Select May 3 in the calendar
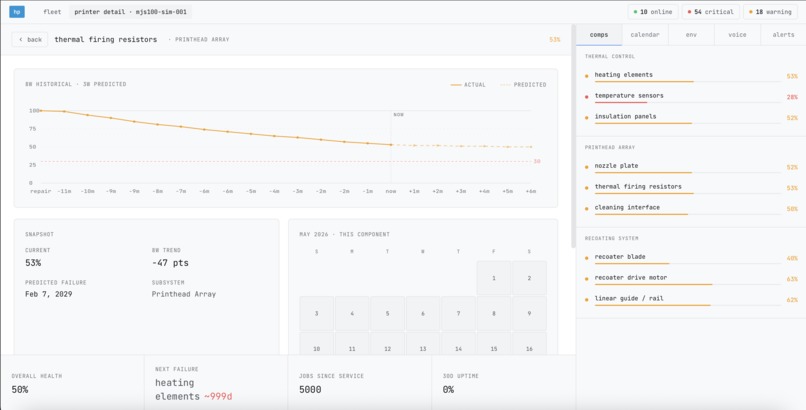Image resolution: width=806 pixels, height=410 pixels. pos(317,313)
